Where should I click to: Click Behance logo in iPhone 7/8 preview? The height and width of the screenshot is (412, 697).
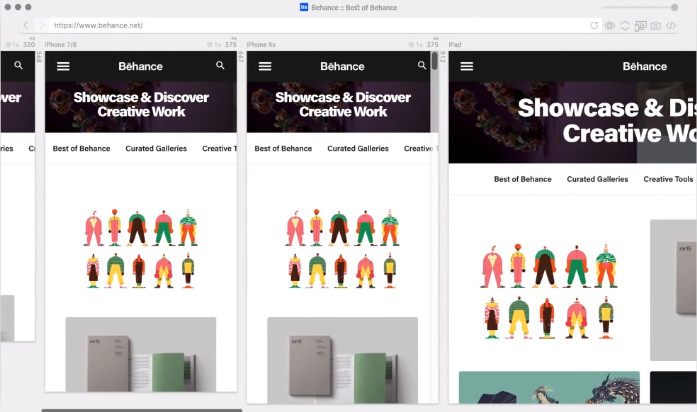pos(140,66)
